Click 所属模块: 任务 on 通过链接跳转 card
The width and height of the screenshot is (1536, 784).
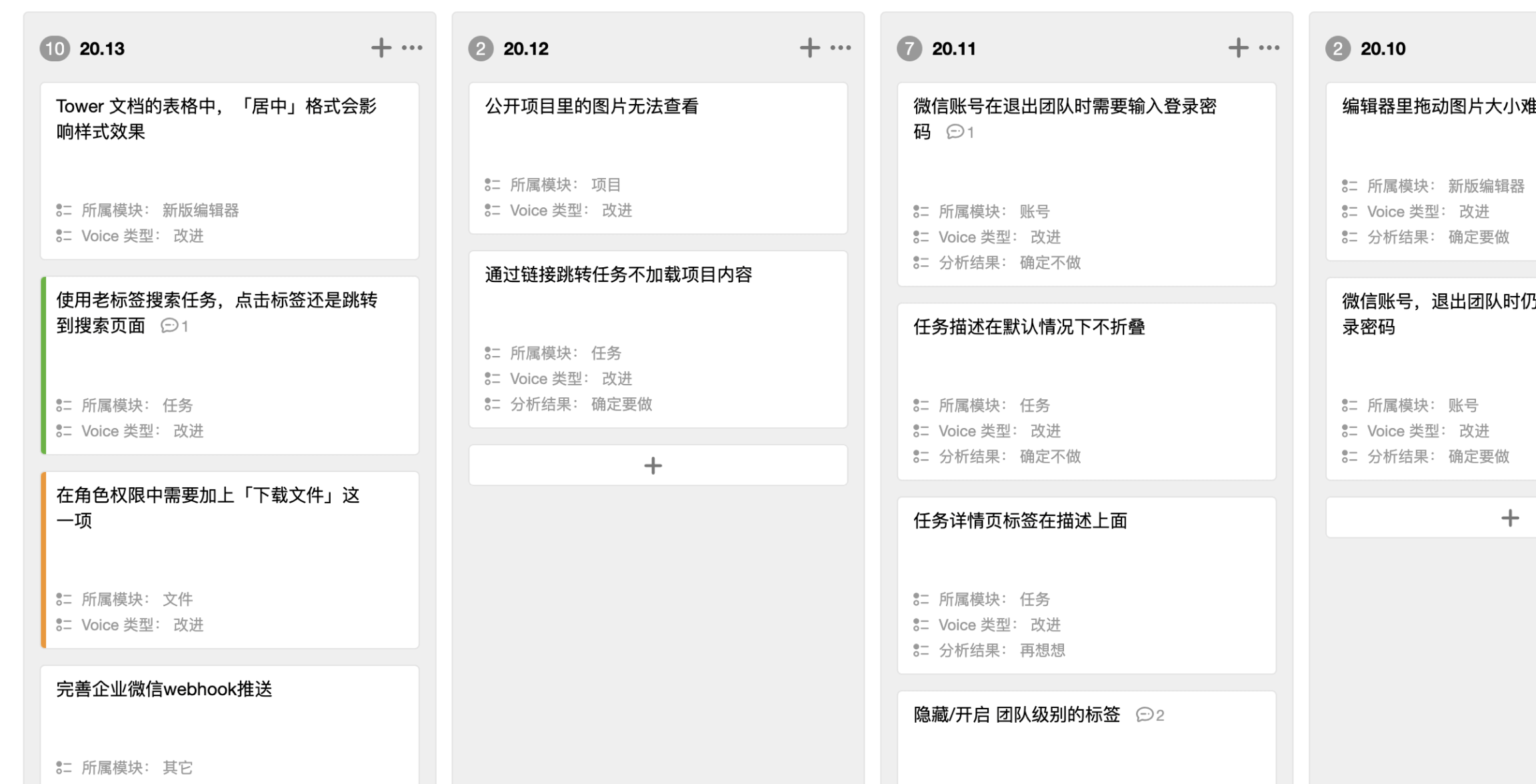[553, 353]
